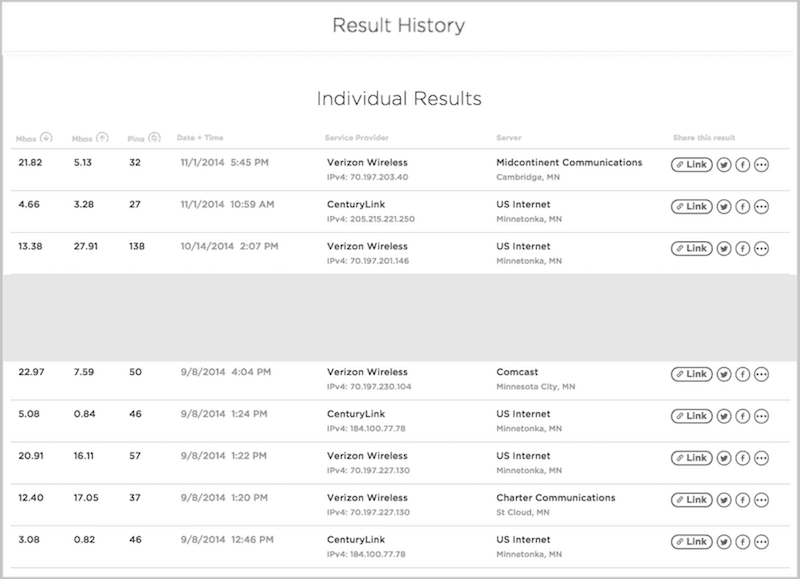
Task: Tweet the 9/8/2014 1:20 PM result
Action: (724, 500)
